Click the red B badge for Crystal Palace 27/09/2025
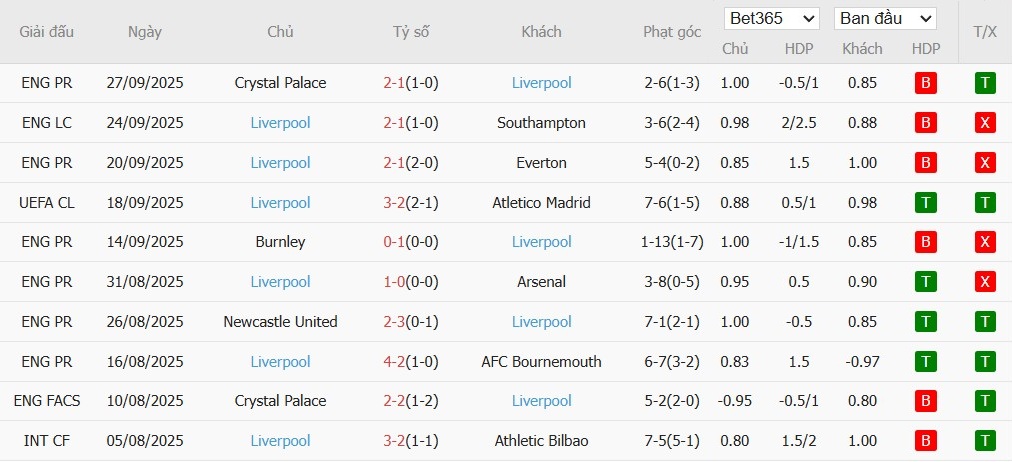The width and height of the screenshot is (1012, 462). (x=926, y=83)
